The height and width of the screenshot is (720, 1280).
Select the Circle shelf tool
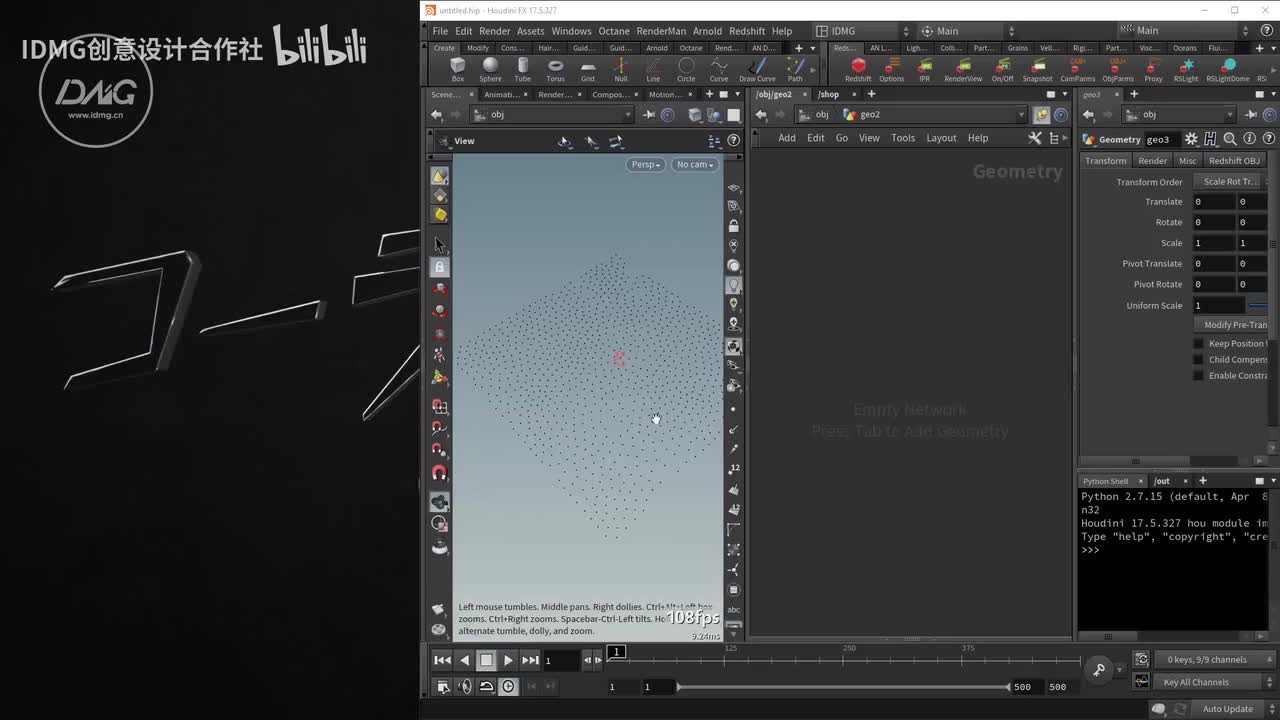tap(686, 70)
